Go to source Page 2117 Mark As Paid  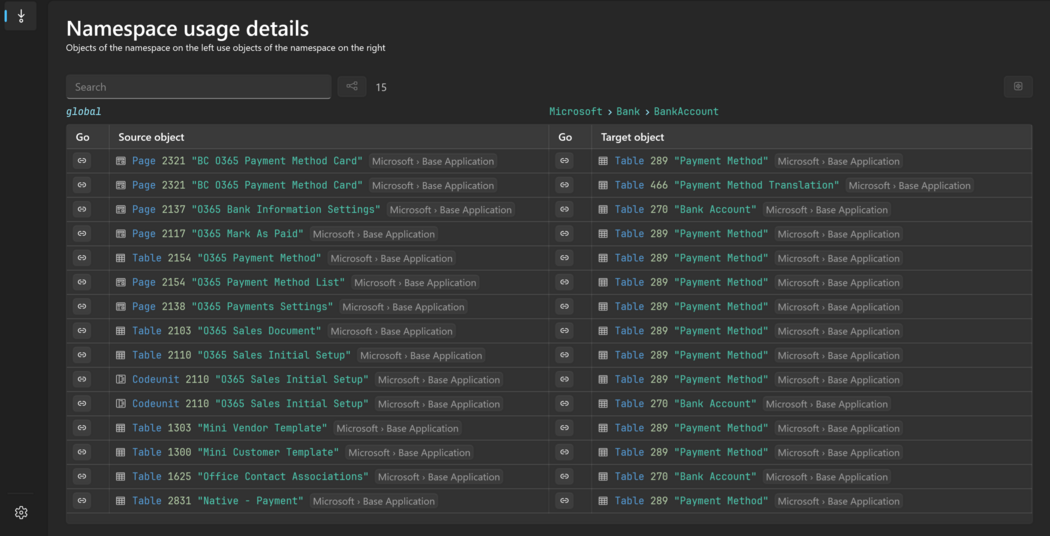(82, 234)
